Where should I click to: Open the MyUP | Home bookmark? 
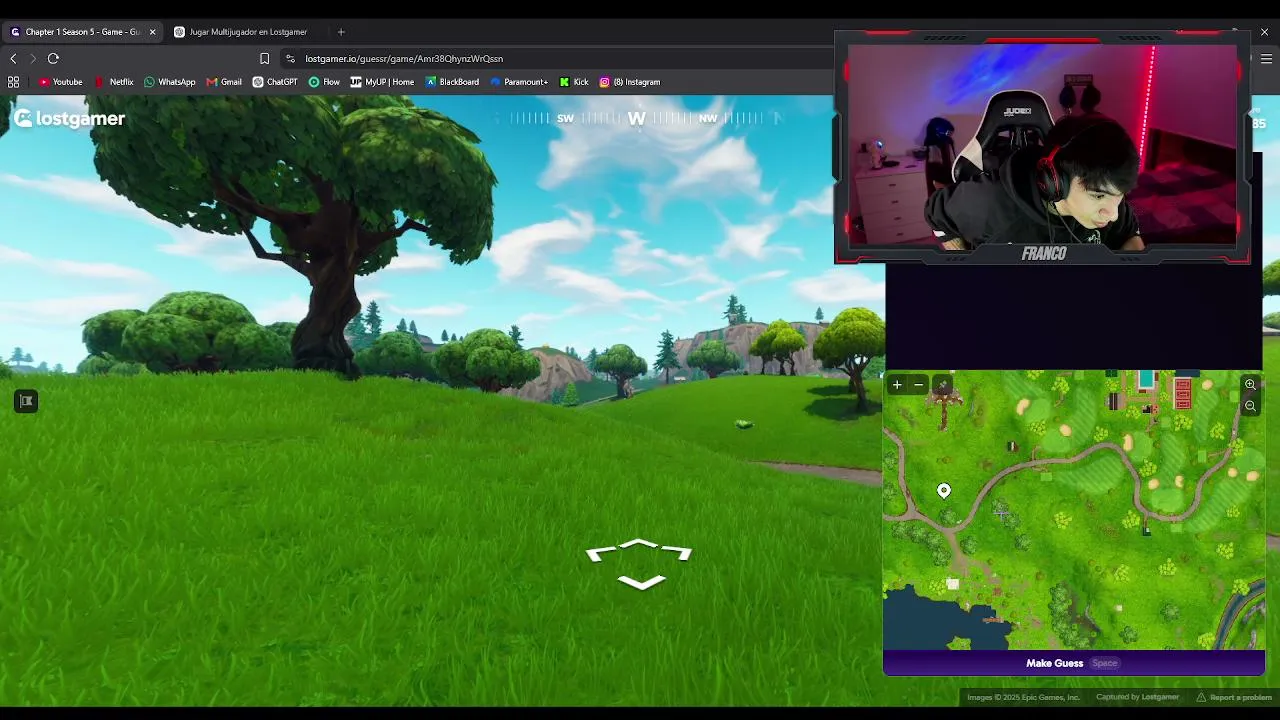382,82
